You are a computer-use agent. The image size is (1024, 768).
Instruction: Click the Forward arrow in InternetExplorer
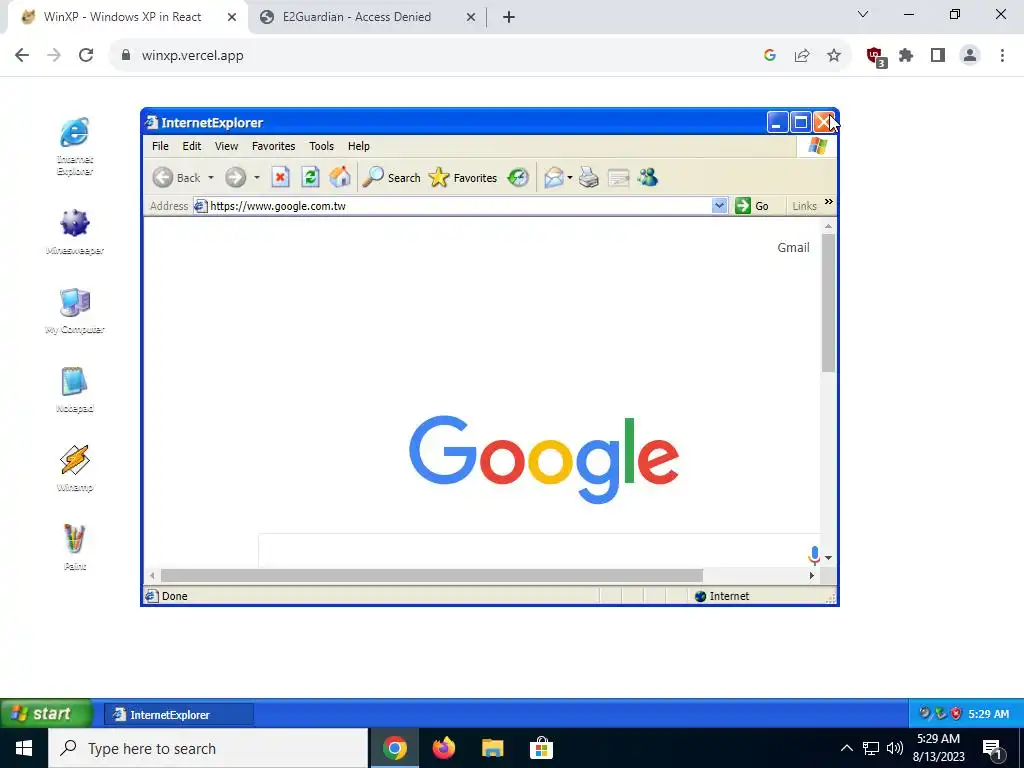pyautogui.click(x=236, y=178)
